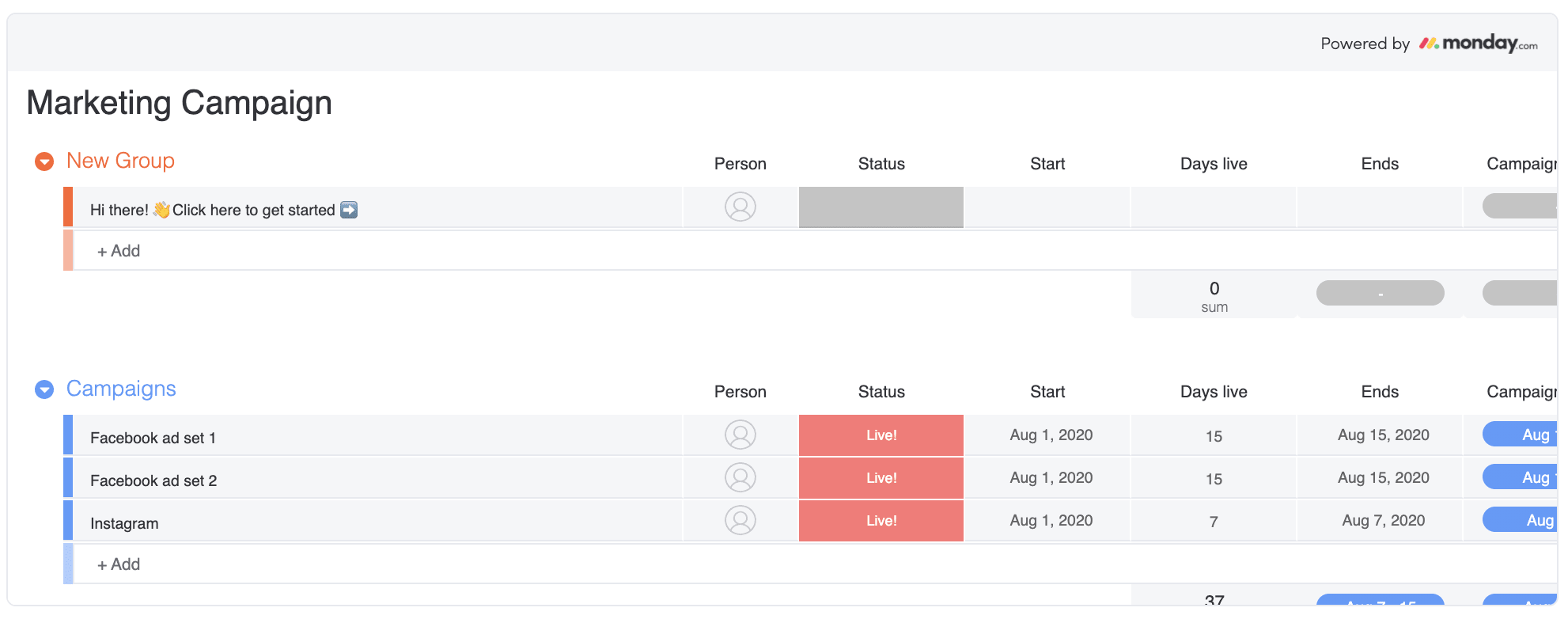
Task: Click the gray timeline pill in Hi there row
Action: click(x=1520, y=206)
